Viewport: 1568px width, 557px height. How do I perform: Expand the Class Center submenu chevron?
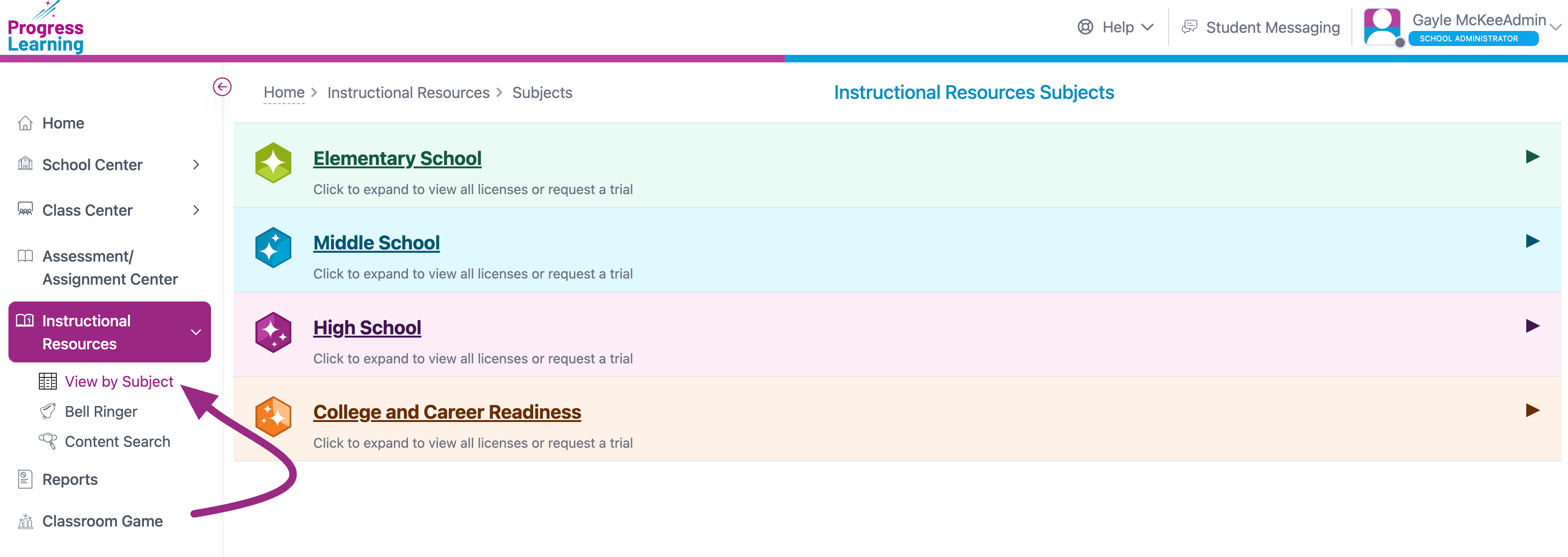196,211
